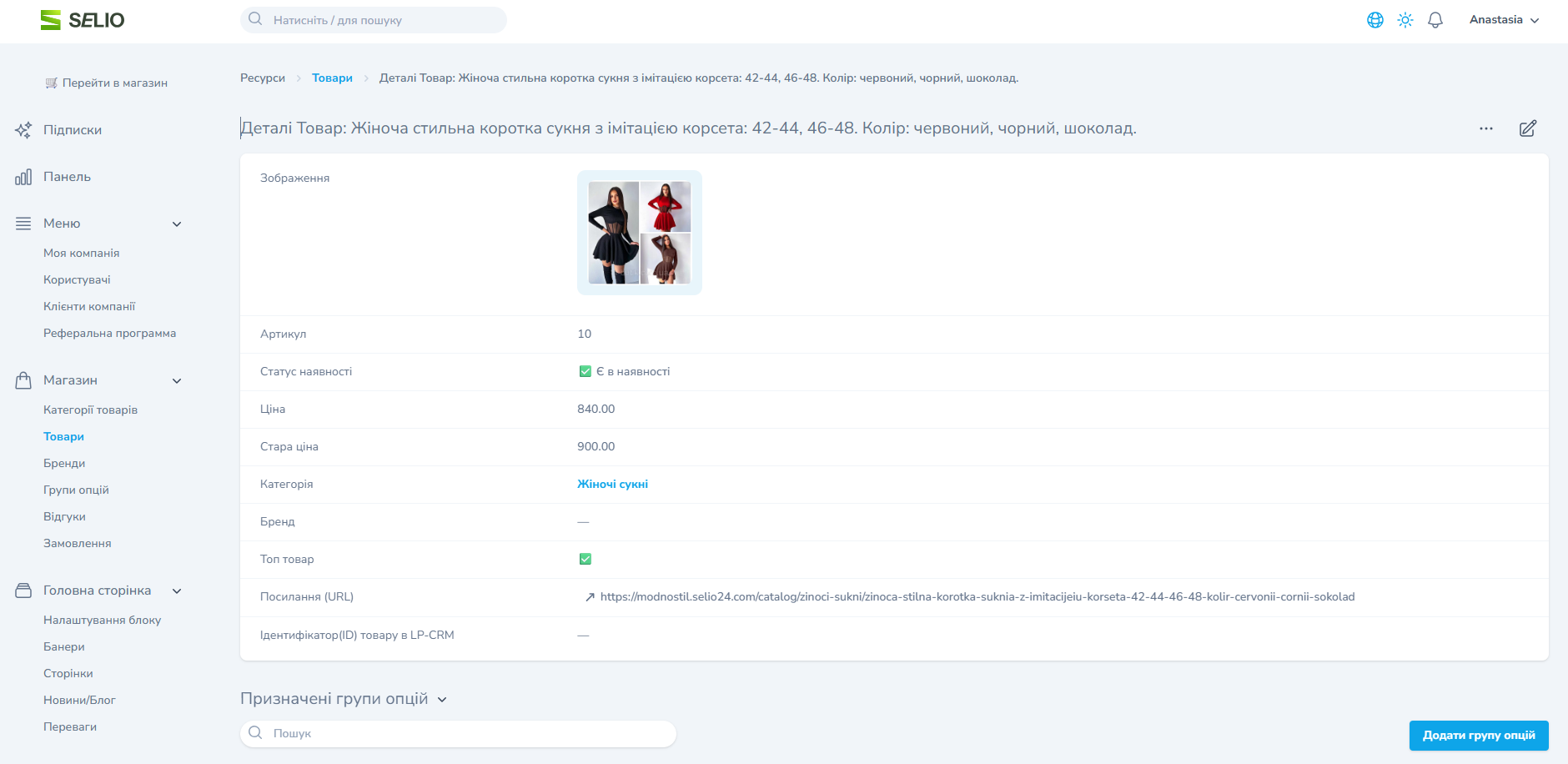
Task: Open Новини/Блог menu item
Action: pos(79,700)
